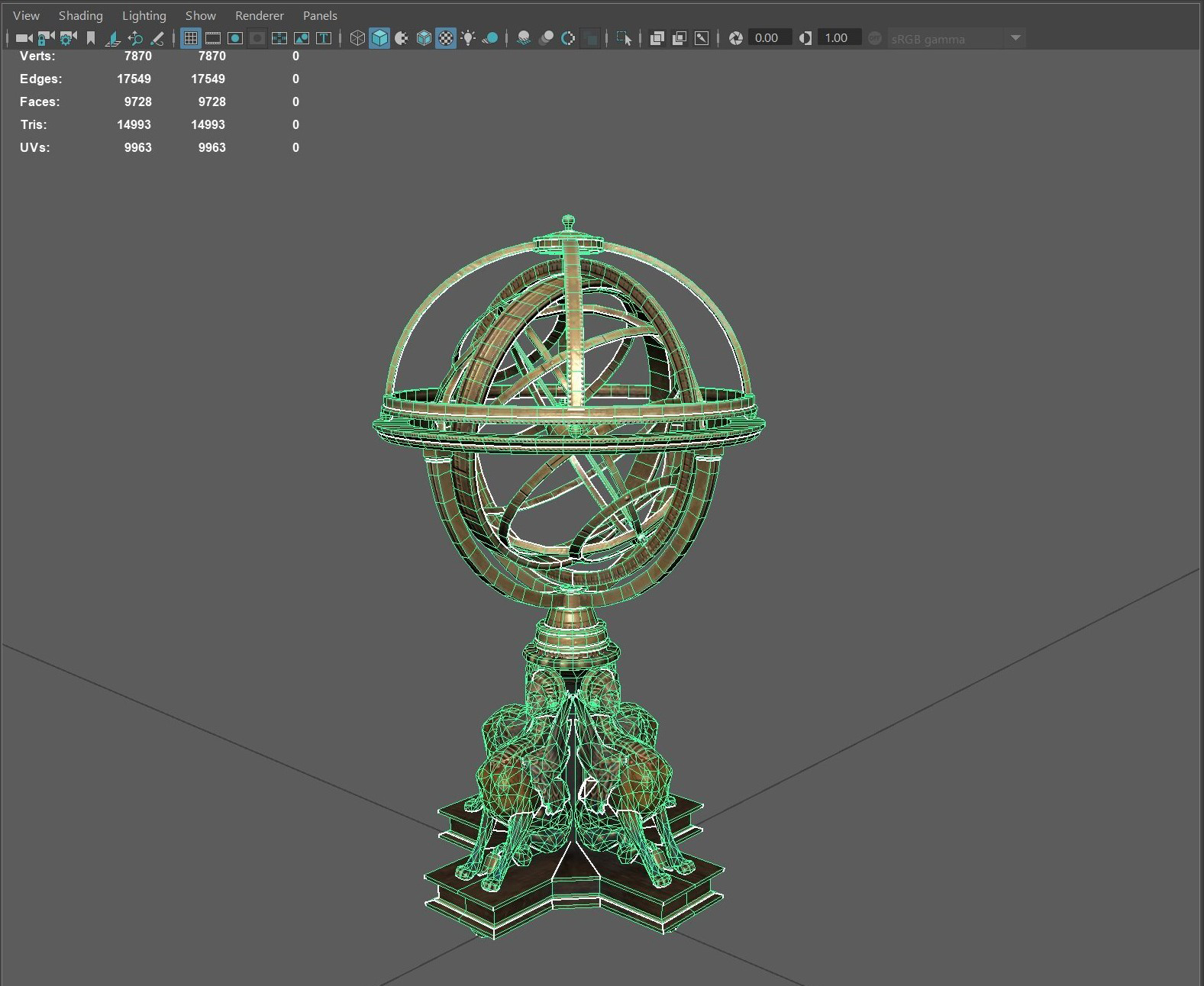Image resolution: width=1204 pixels, height=986 pixels.
Task: Toggle the XRay Joints icon
Action: (702, 38)
